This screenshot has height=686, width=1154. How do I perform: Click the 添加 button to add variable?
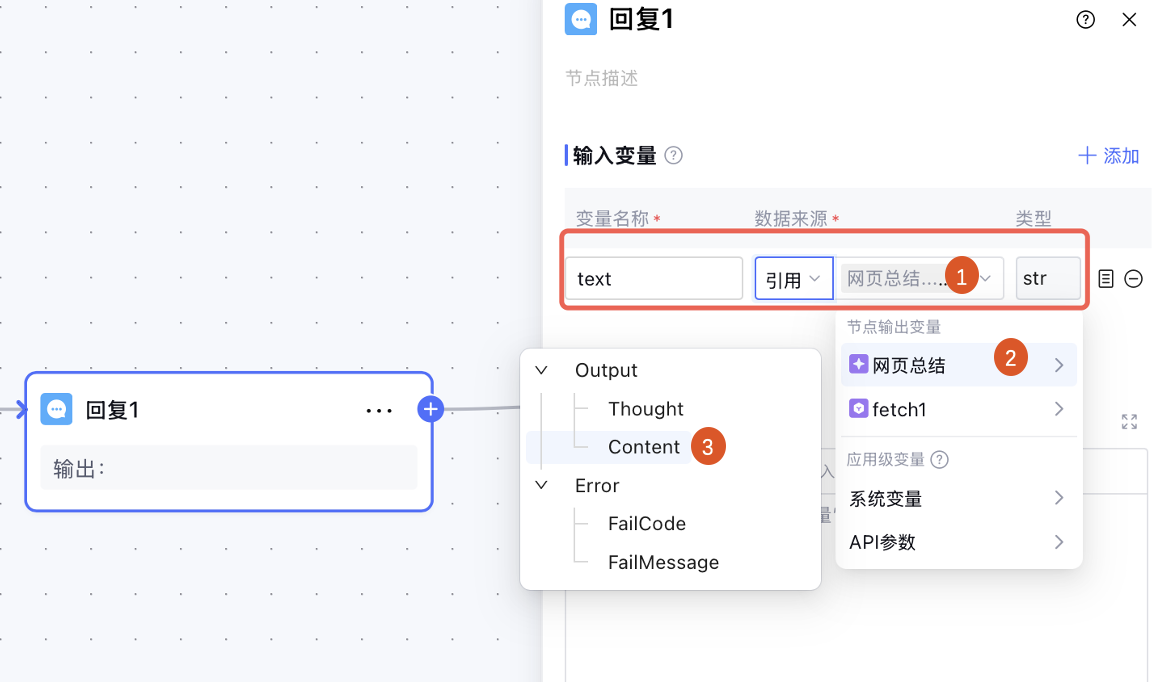pos(1108,156)
